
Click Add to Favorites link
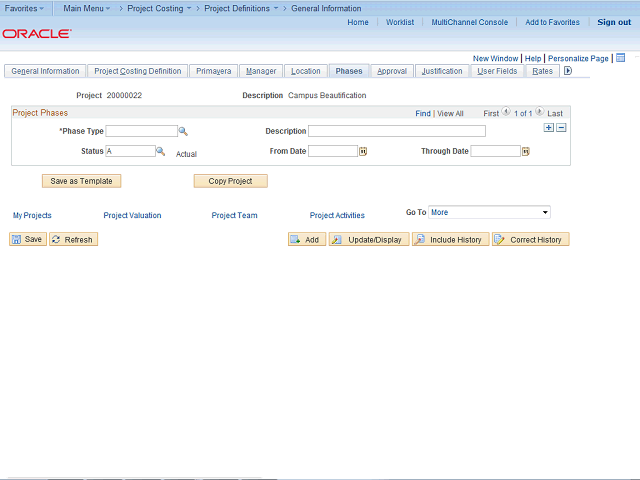(552, 22)
